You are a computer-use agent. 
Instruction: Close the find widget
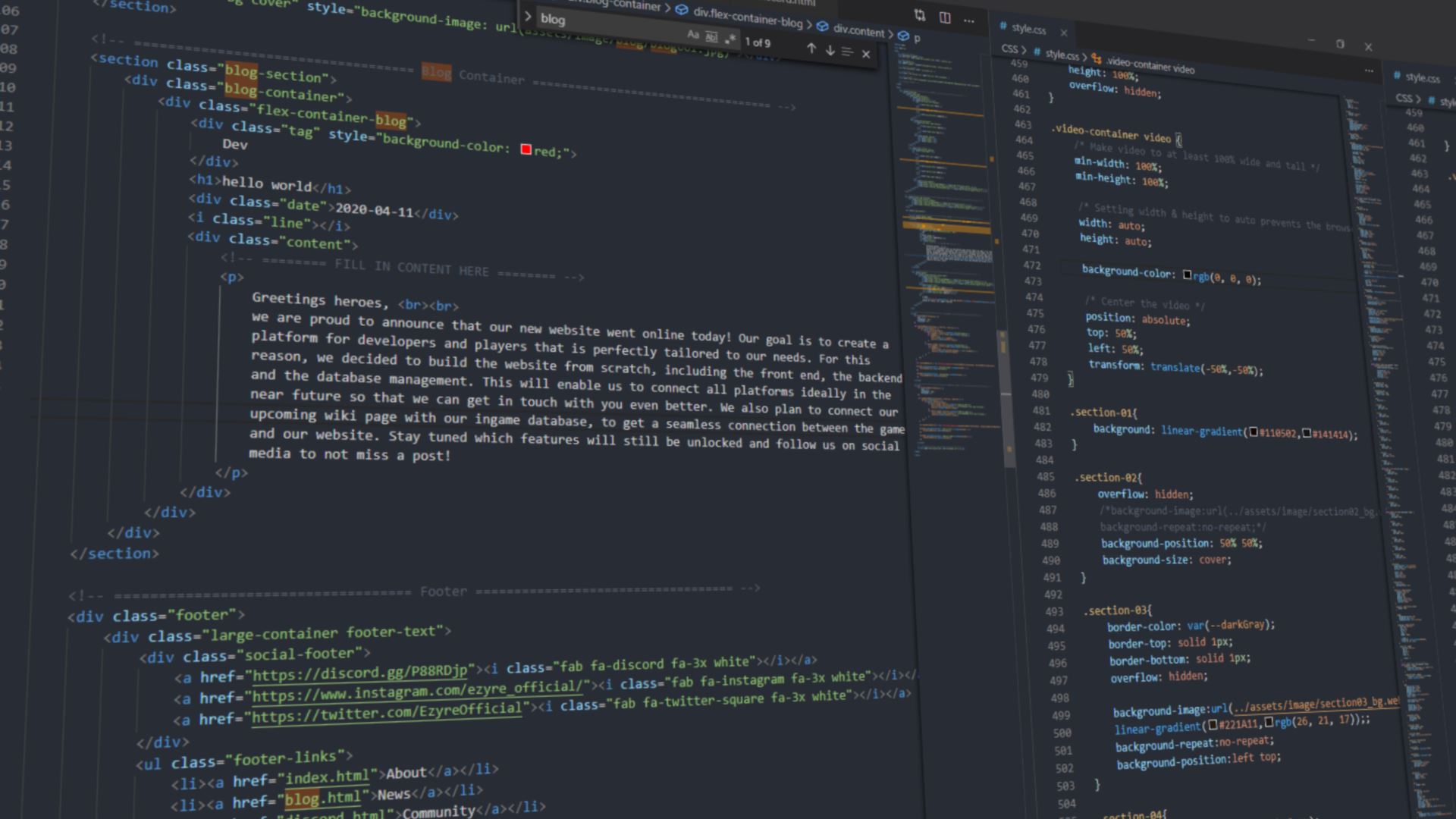(866, 54)
